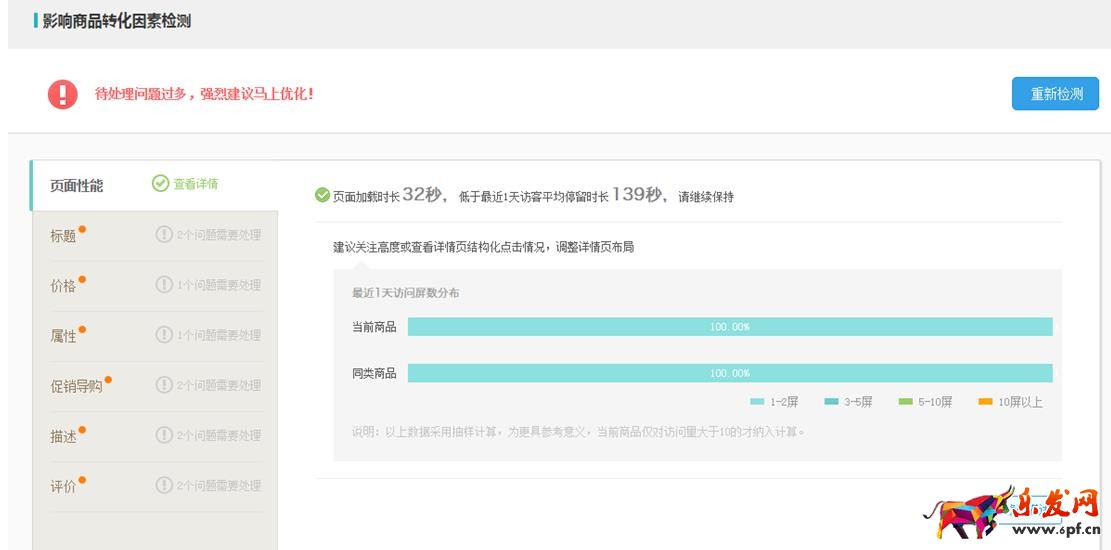1111x550 pixels.
Task: Click the warning icon in the 属性 row
Action: tap(164, 335)
